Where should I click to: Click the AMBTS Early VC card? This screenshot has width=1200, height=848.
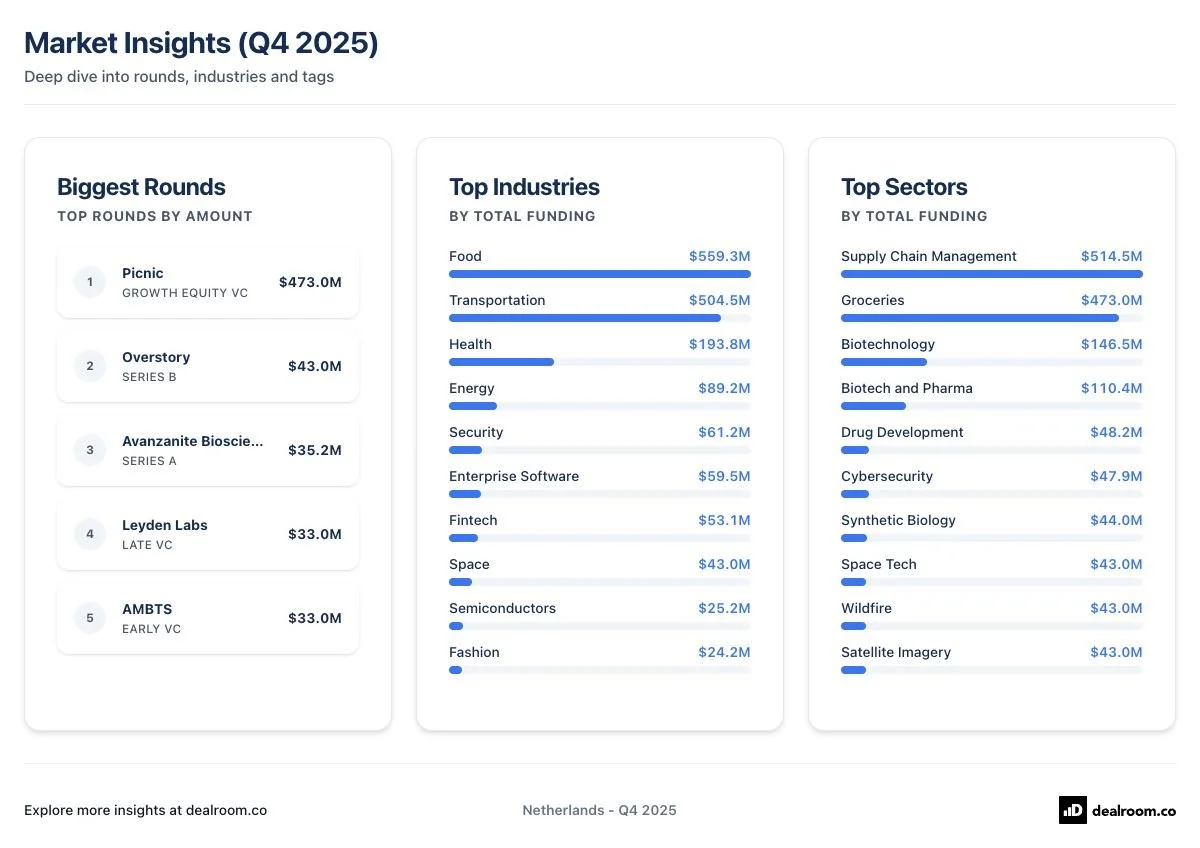pos(207,618)
